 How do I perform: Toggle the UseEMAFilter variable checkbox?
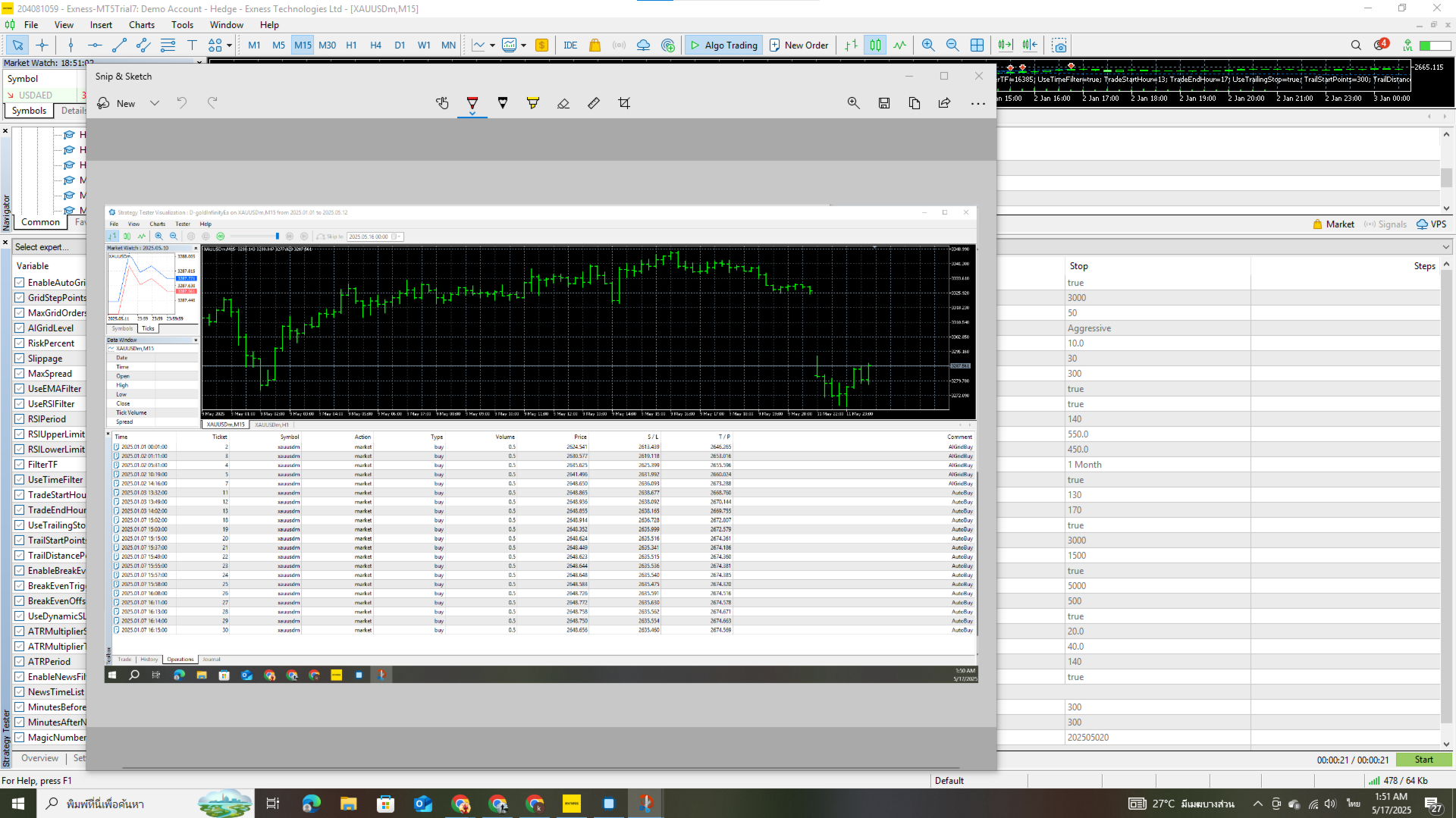pyautogui.click(x=20, y=389)
